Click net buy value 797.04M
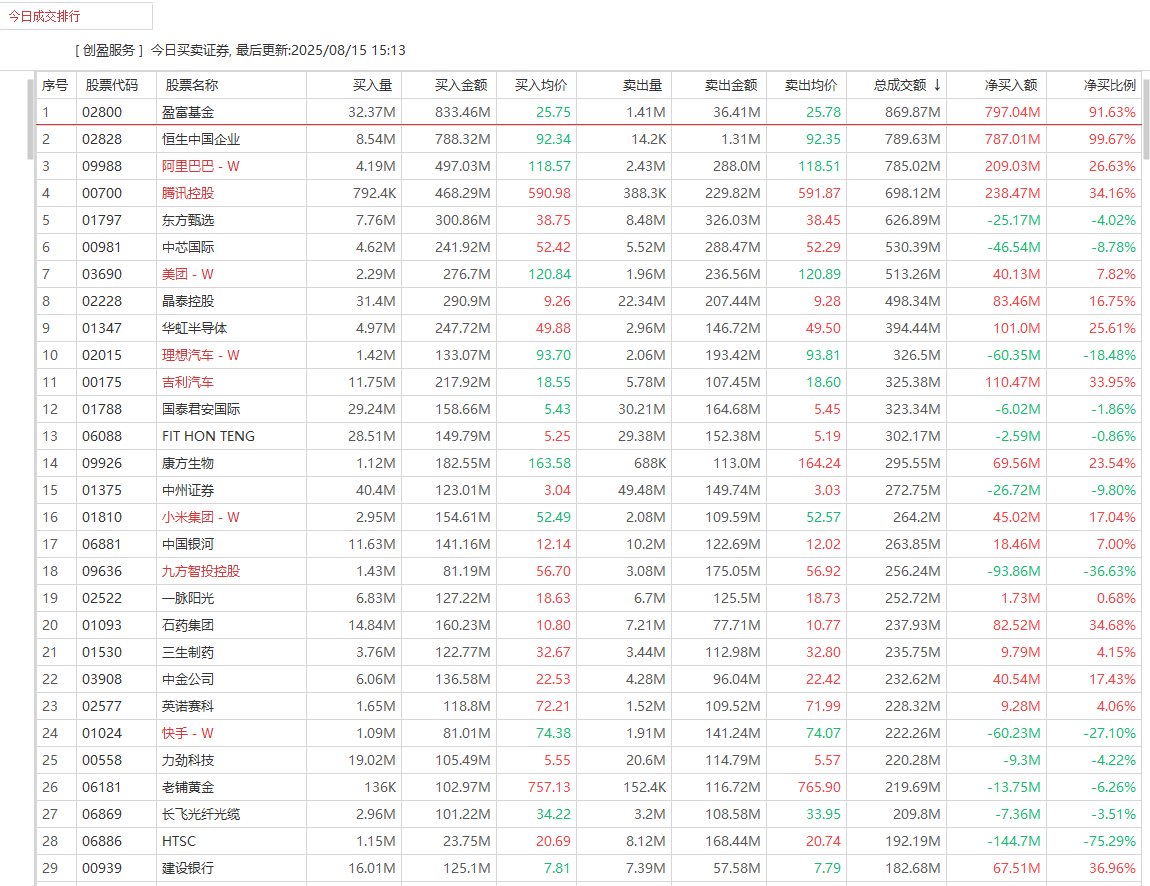Viewport: 1150px width, 886px height. [1012, 112]
